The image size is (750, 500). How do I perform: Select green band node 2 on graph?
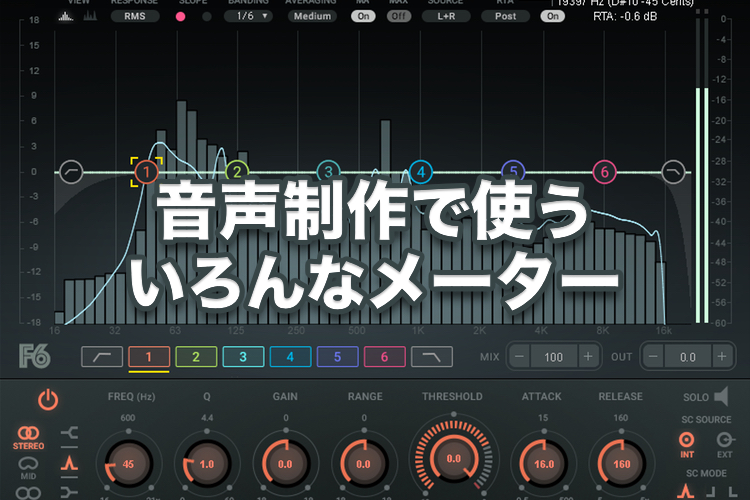237,171
